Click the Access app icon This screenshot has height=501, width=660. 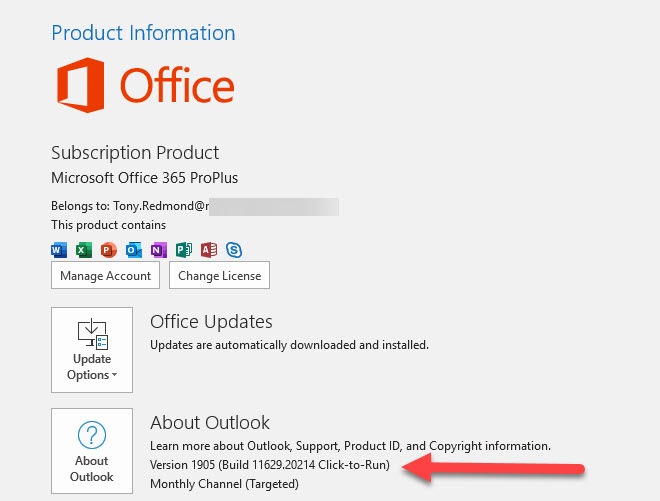pyautogui.click(x=209, y=250)
